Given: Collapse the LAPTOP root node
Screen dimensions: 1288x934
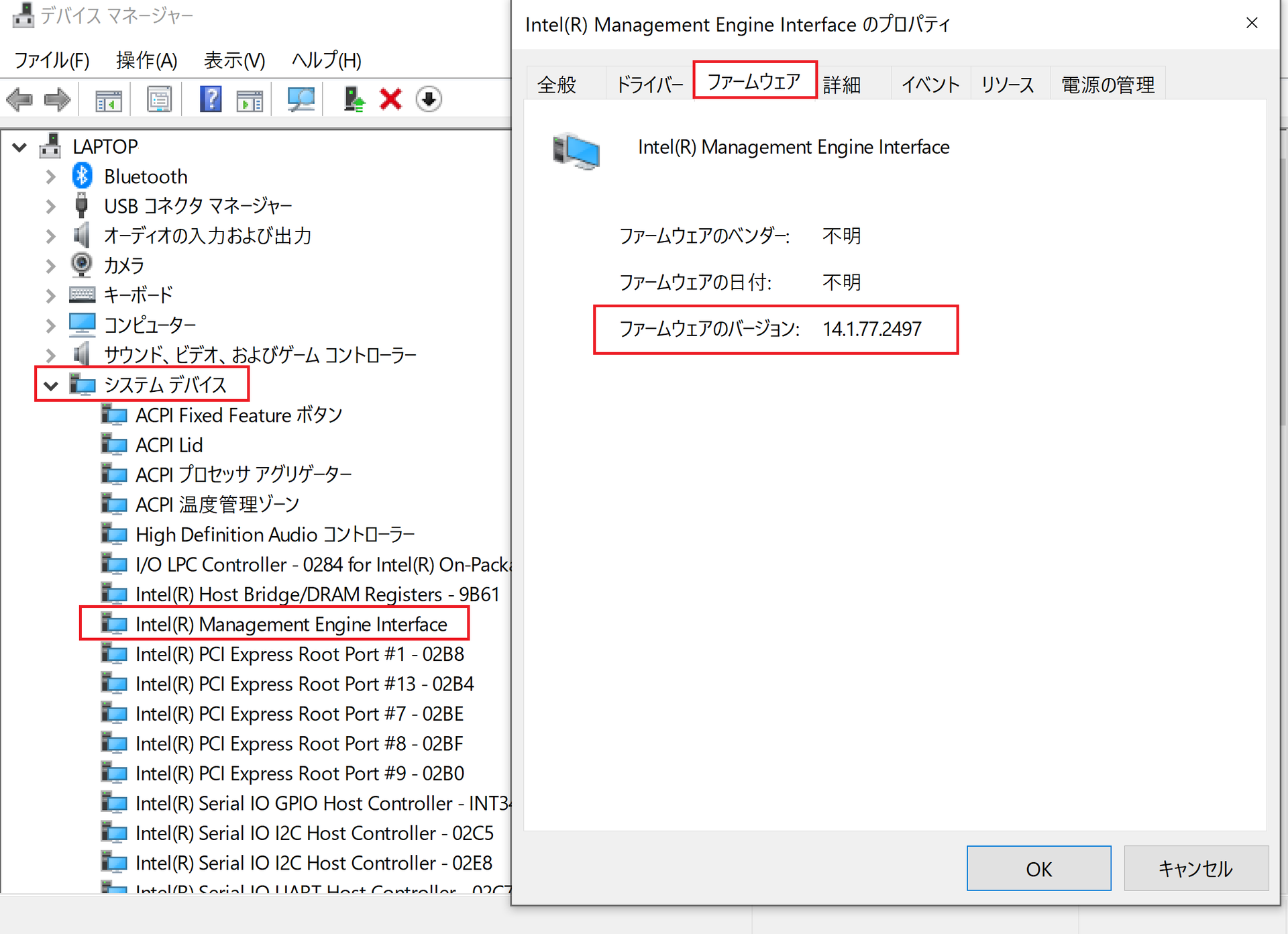Looking at the screenshot, I should pyautogui.click(x=19, y=146).
